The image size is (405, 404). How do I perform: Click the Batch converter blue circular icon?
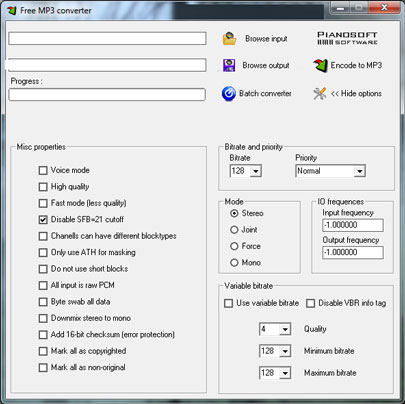pos(229,94)
